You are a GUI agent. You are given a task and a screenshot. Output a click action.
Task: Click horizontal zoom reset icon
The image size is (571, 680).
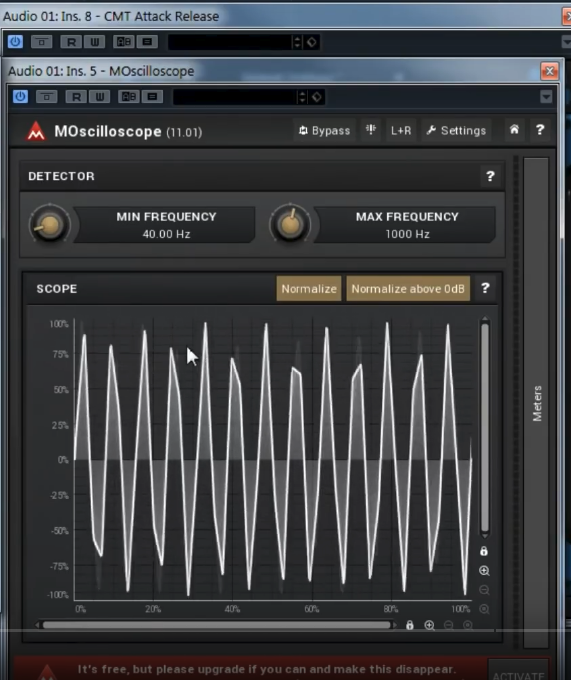(468, 625)
